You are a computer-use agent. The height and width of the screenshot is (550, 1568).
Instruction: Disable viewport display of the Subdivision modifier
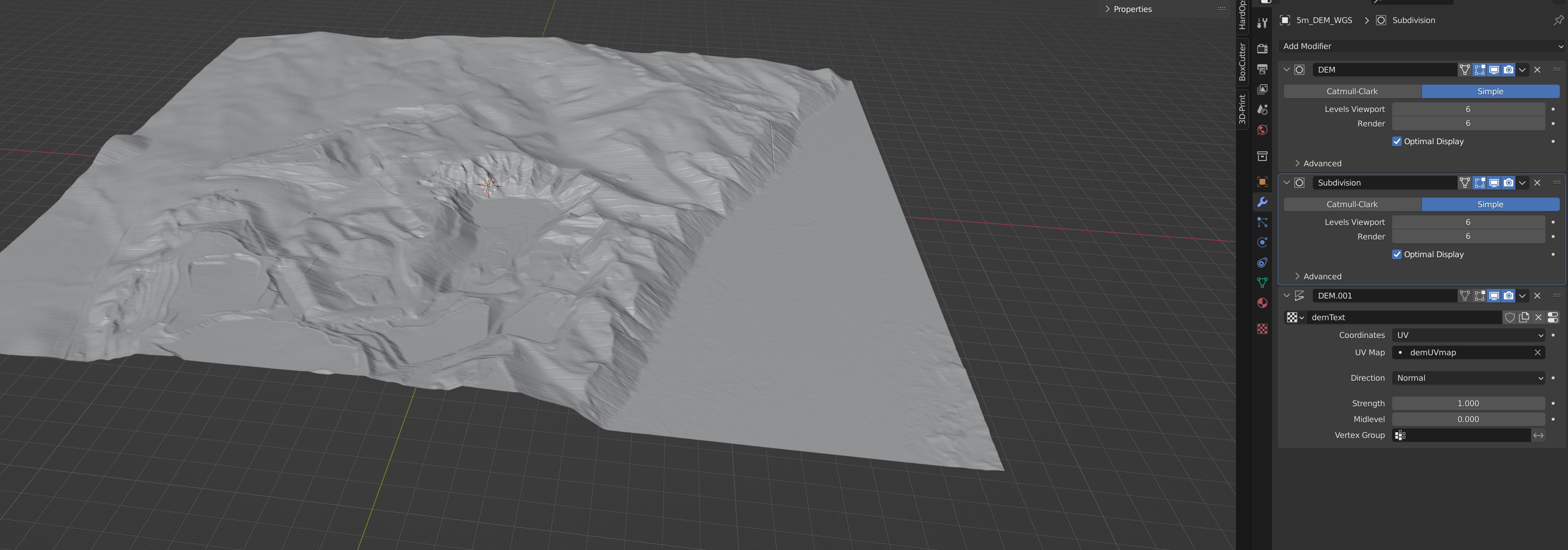(x=1494, y=182)
